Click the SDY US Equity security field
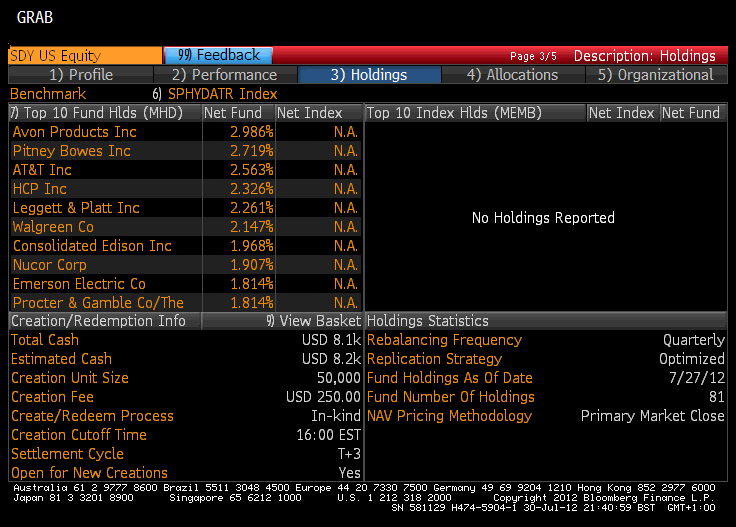736x527 pixels. (x=85, y=55)
